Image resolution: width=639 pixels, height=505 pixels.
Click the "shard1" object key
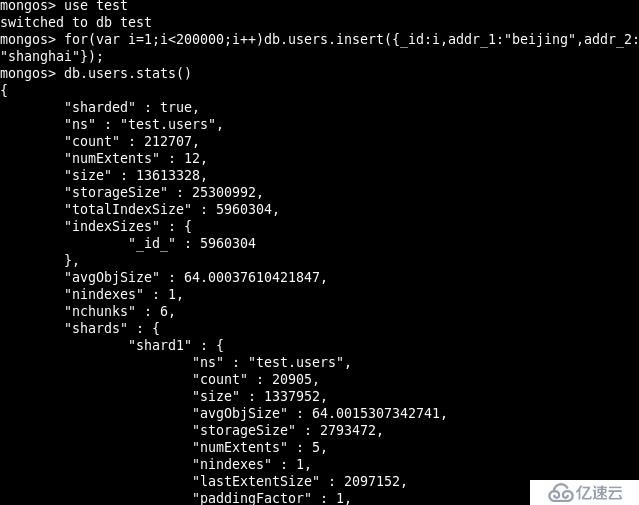(x=160, y=345)
